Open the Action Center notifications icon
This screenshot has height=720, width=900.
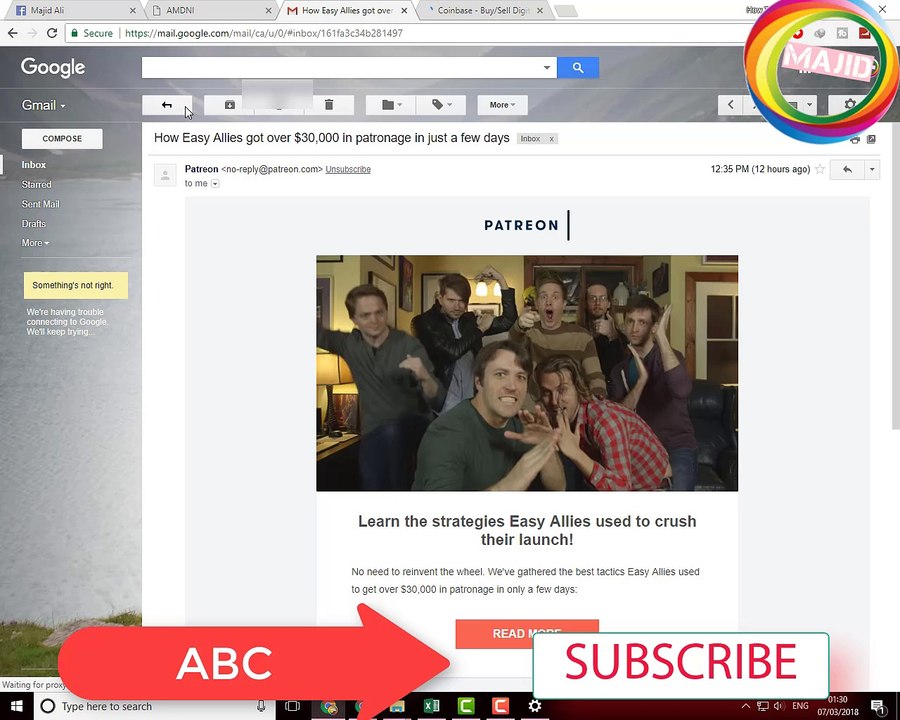coord(878,706)
